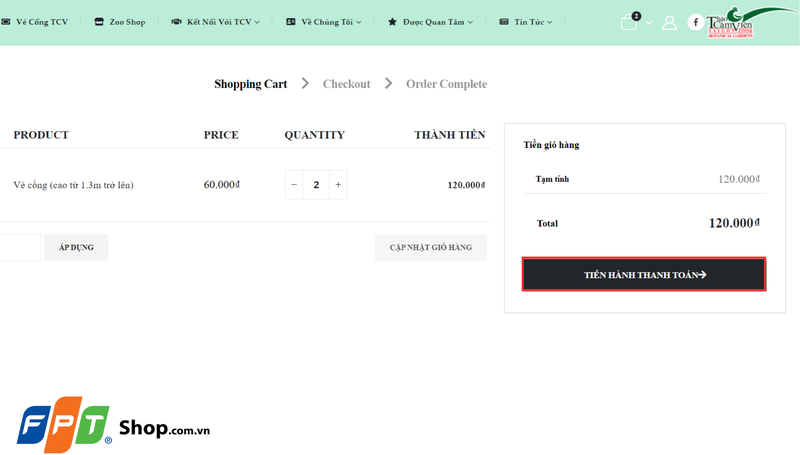Visit the Facebook page icon
800x455 pixels.
click(695, 22)
